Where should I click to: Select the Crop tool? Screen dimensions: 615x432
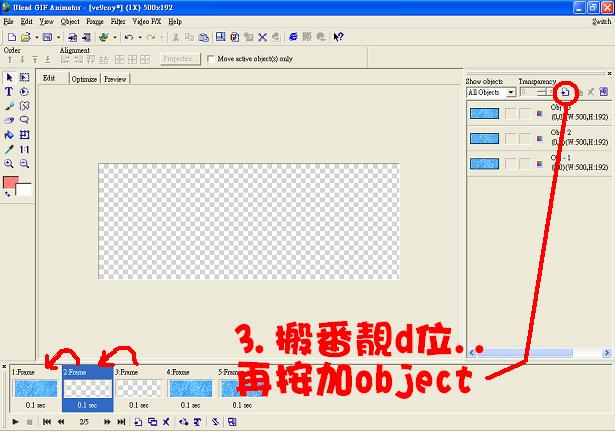24,135
